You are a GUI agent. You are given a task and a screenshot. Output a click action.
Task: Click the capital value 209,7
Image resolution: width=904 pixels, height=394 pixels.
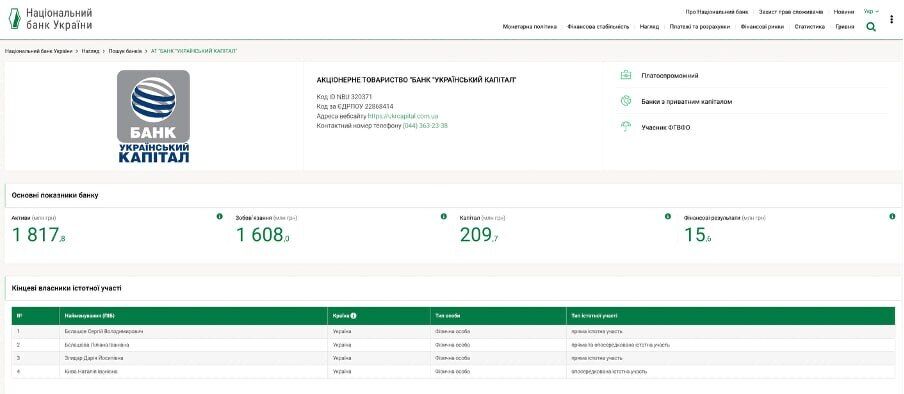479,235
